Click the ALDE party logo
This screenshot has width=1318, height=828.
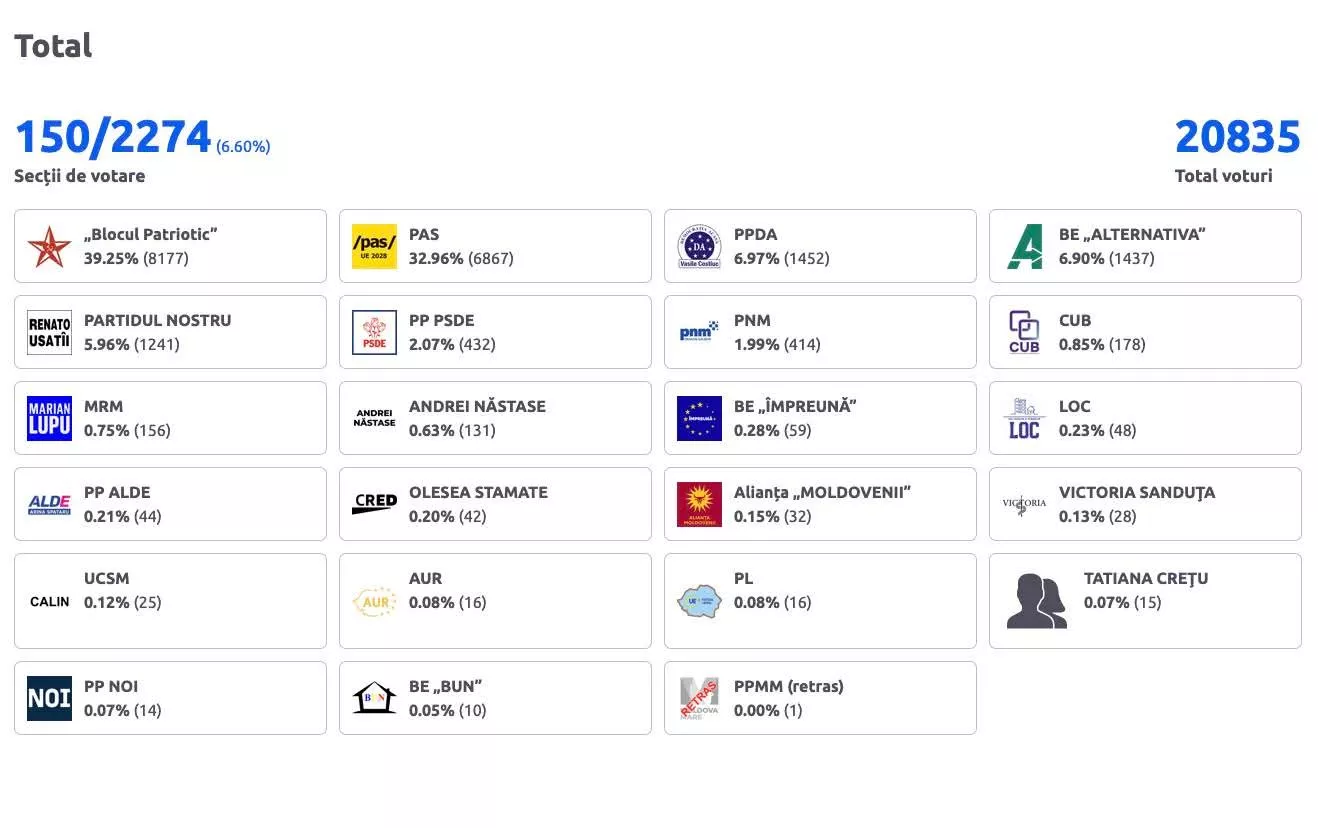[49, 504]
